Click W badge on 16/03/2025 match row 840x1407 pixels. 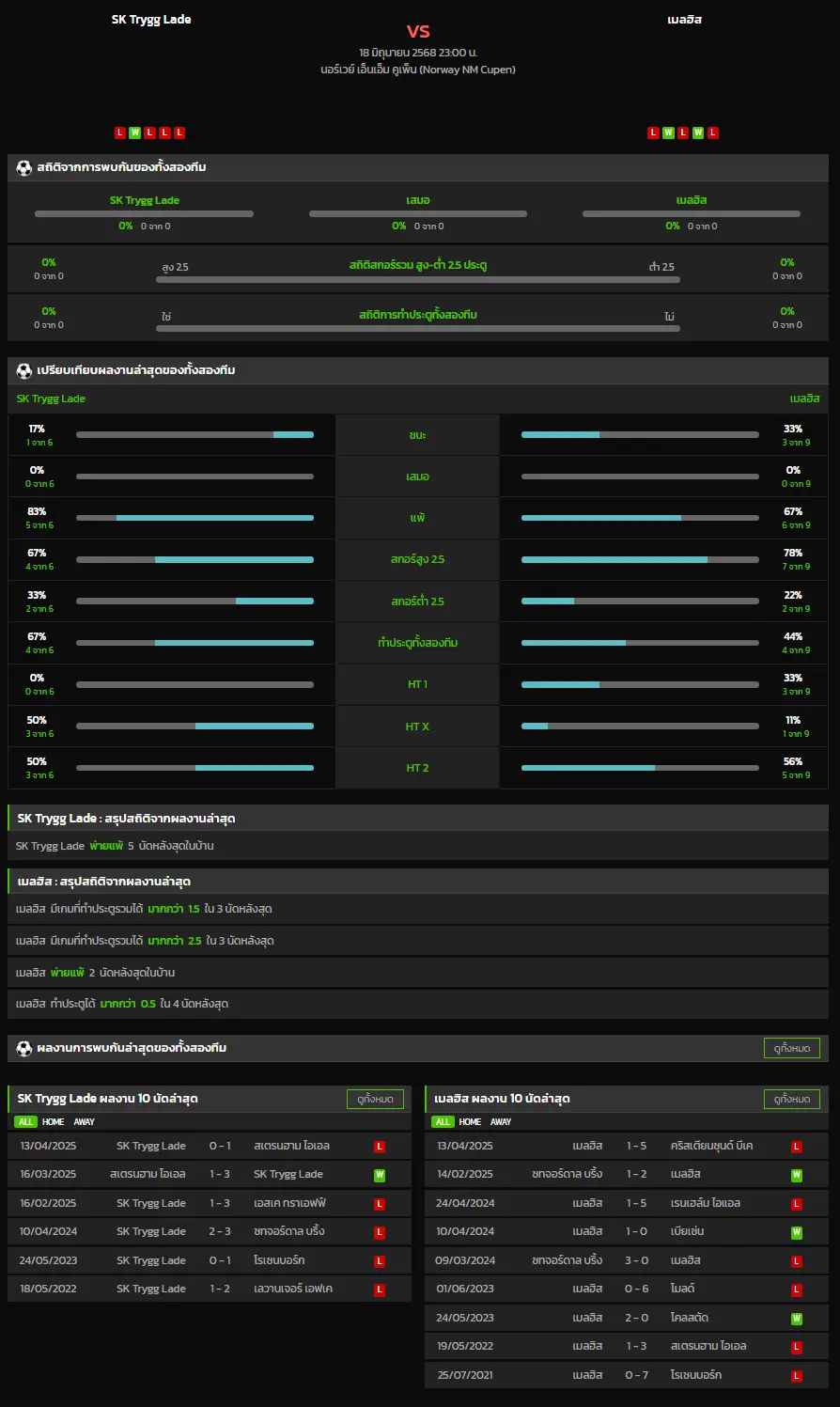(380, 1175)
